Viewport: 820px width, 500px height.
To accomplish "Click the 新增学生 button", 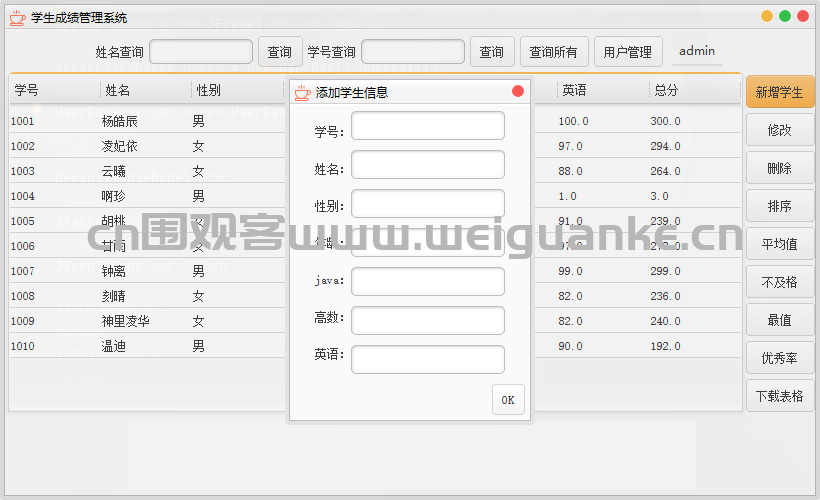I will [x=780, y=92].
